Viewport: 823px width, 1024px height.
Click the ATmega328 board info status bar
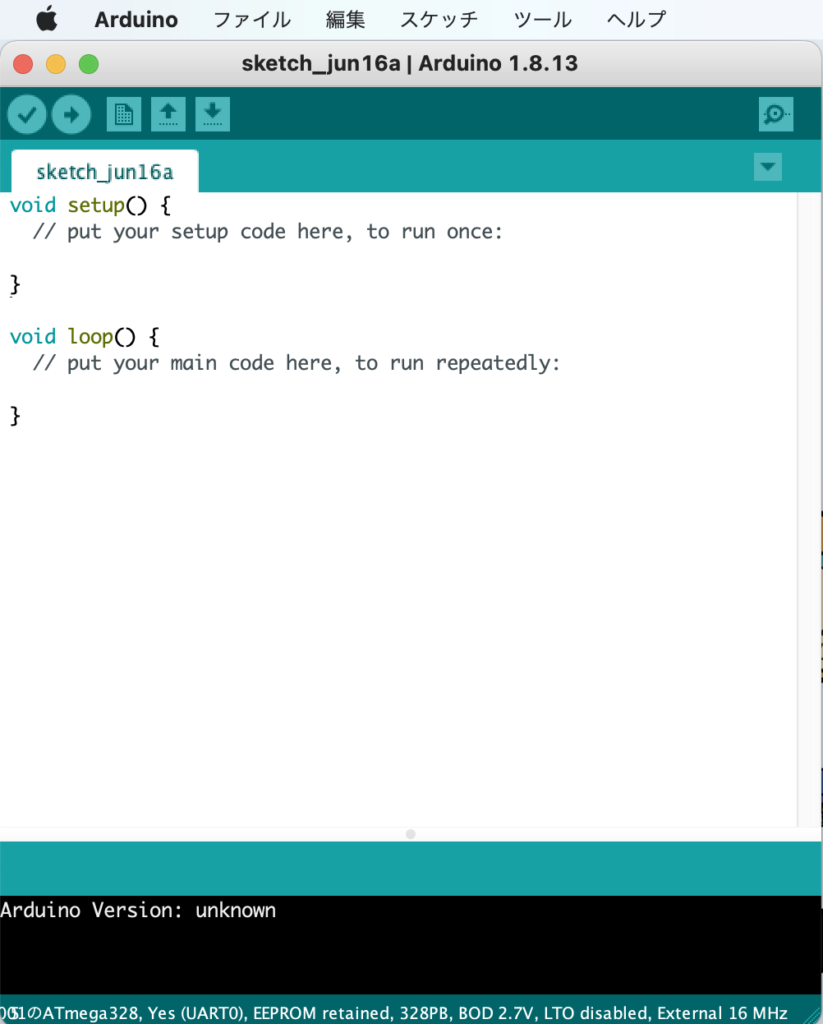(412, 1013)
